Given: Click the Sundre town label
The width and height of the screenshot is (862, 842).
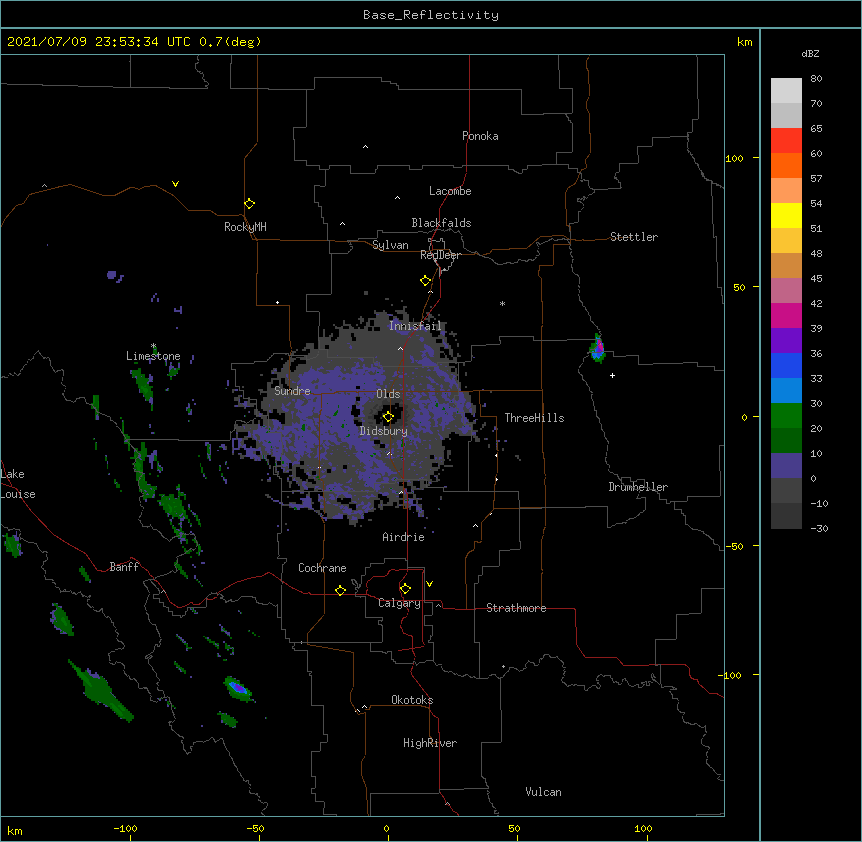Looking at the screenshot, I should (x=292, y=391).
